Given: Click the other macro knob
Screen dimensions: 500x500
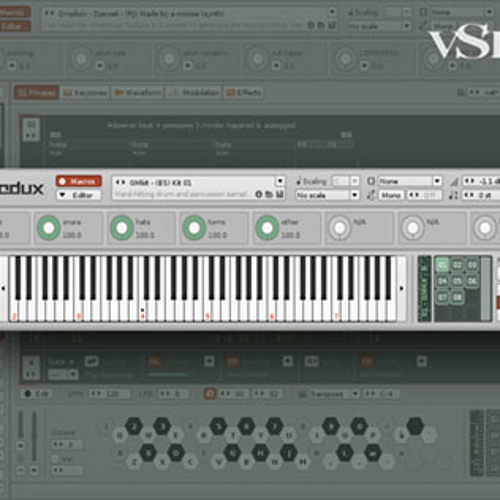Looking at the screenshot, I should (267, 228).
